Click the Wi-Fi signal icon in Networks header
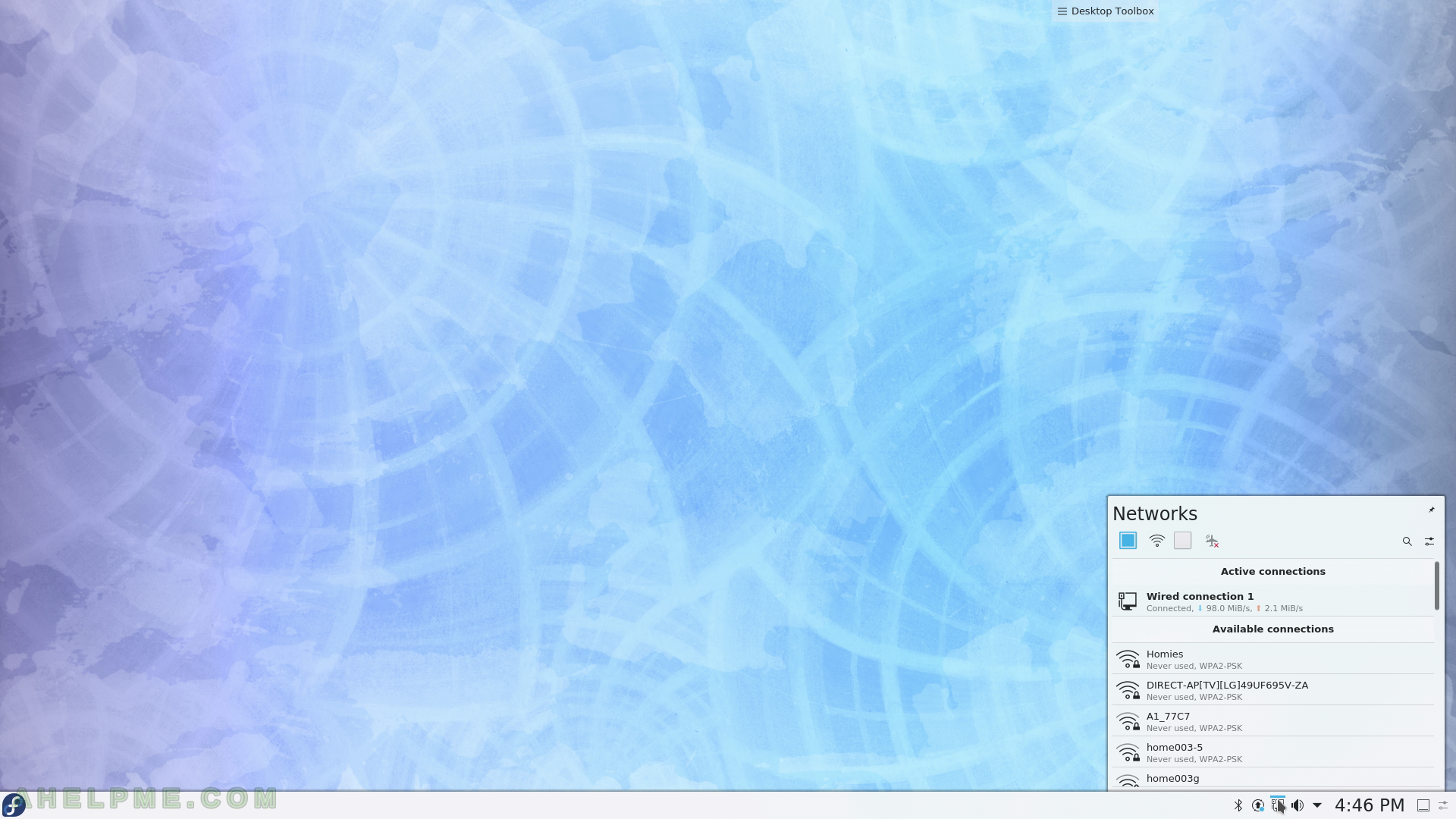 pyautogui.click(x=1156, y=541)
